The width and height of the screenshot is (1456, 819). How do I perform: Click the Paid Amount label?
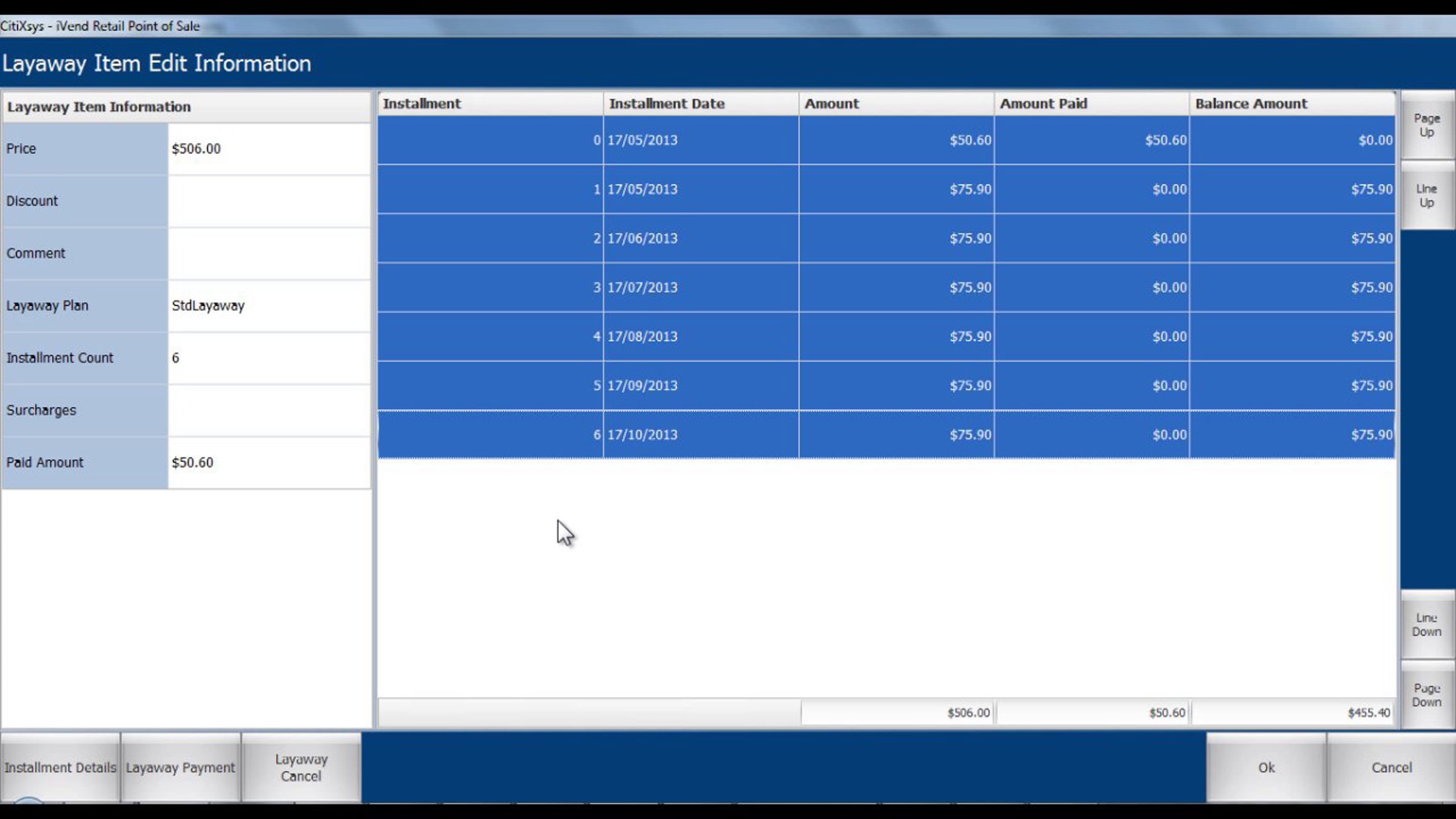point(45,462)
